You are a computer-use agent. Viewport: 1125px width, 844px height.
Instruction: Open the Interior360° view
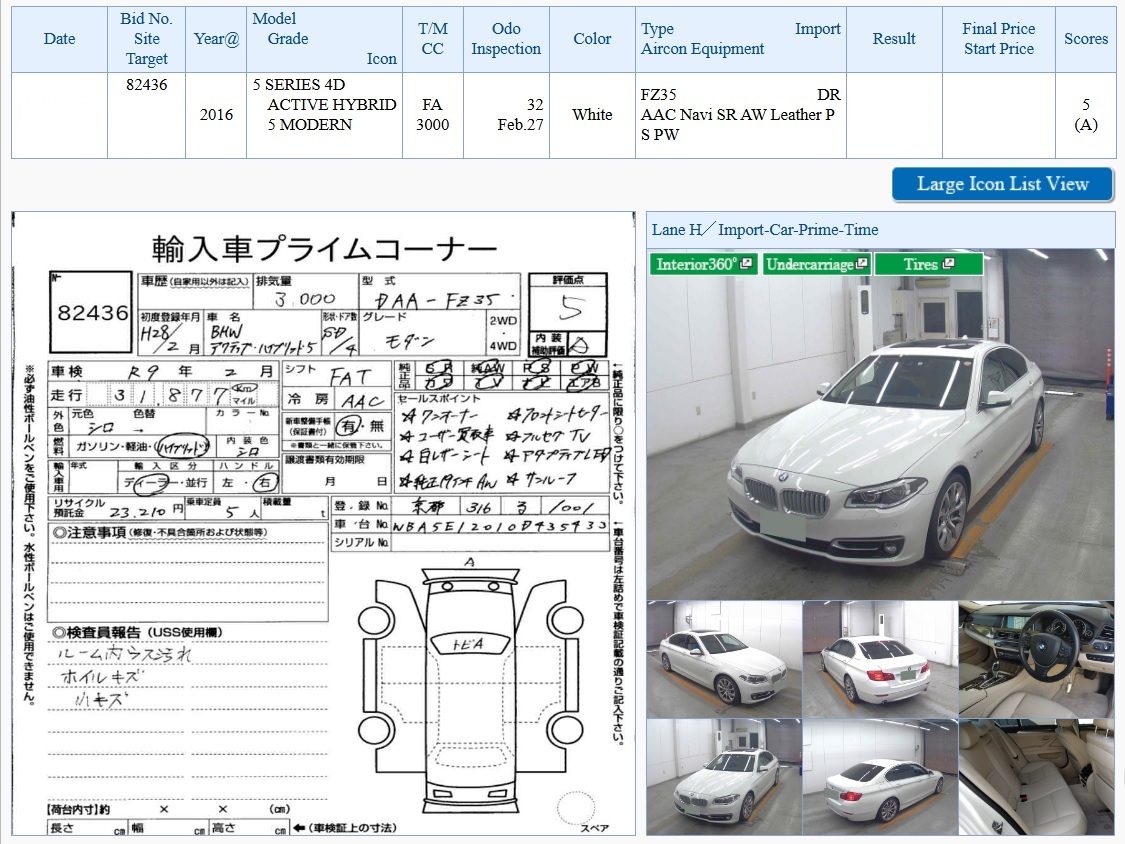703,264
